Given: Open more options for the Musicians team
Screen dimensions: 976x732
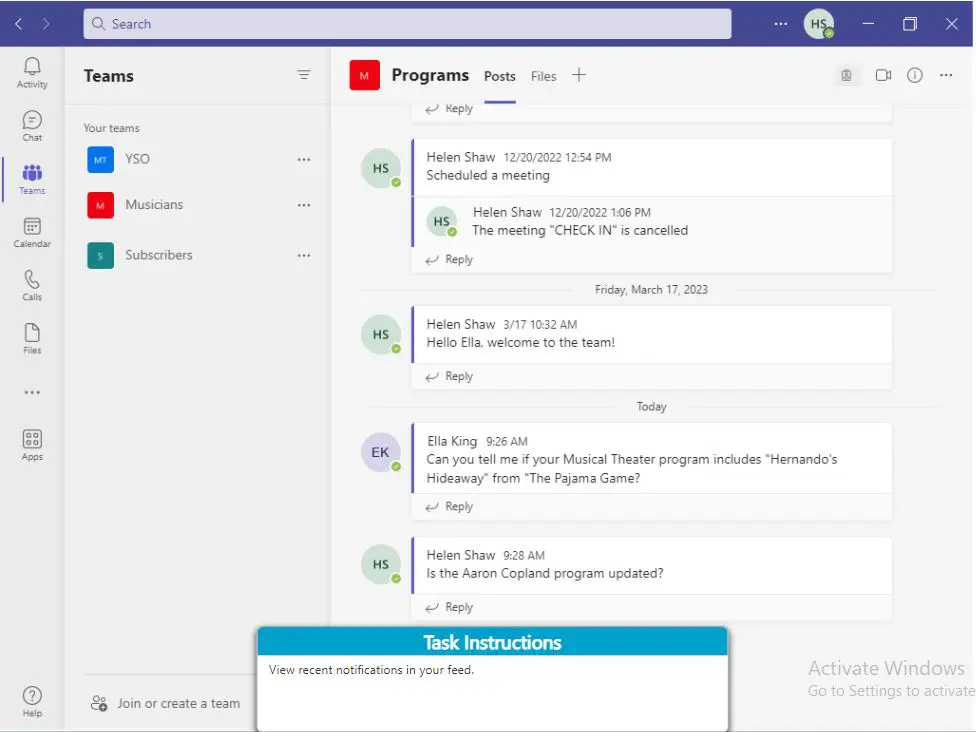Looking at the screenshot, I should click(x=304, y=205).
